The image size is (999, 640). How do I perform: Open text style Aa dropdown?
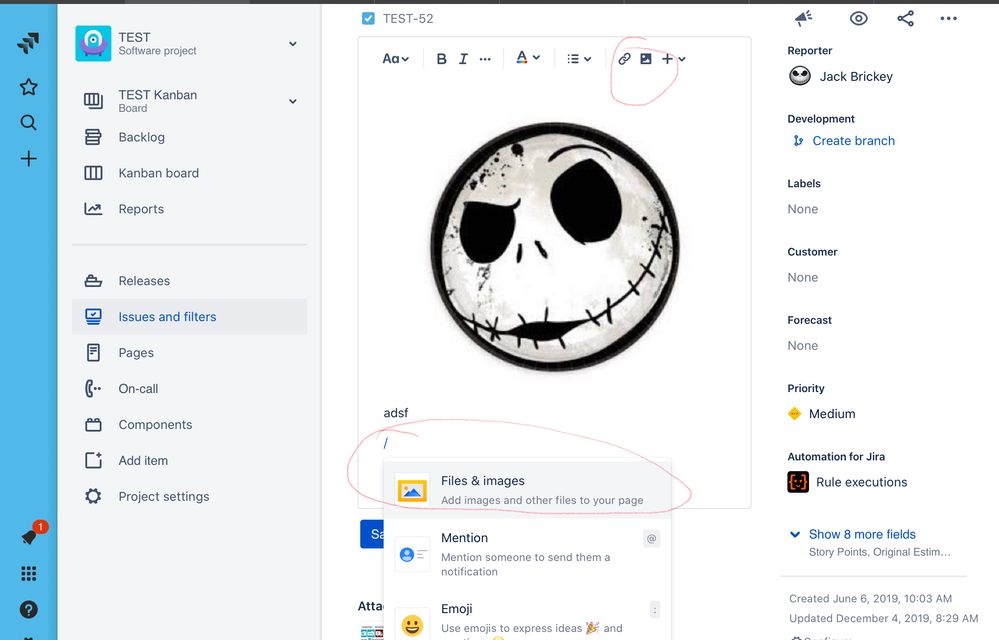pyautogui.click(x=395, y=59)
